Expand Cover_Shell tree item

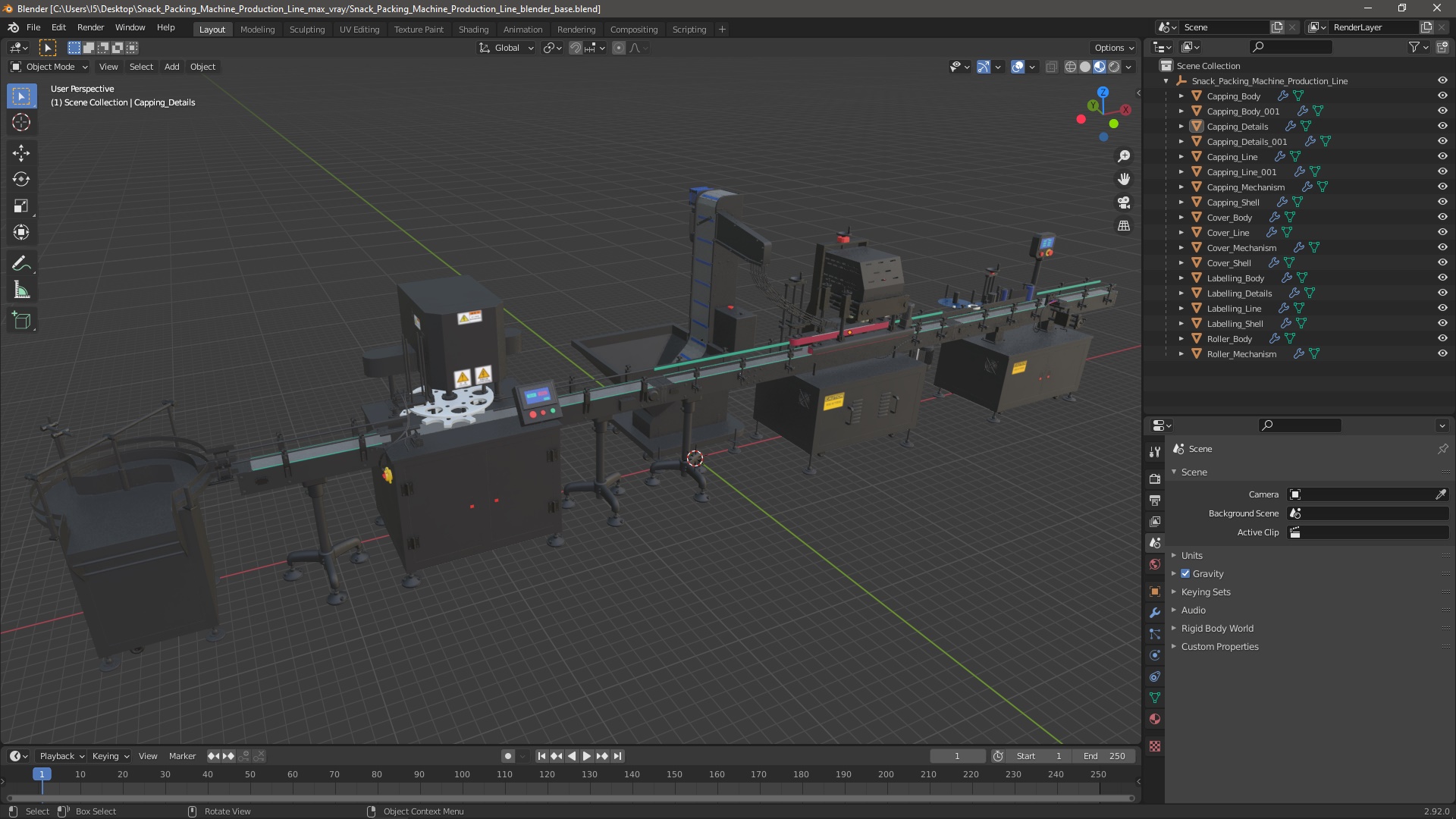(x=1181, y=263)
